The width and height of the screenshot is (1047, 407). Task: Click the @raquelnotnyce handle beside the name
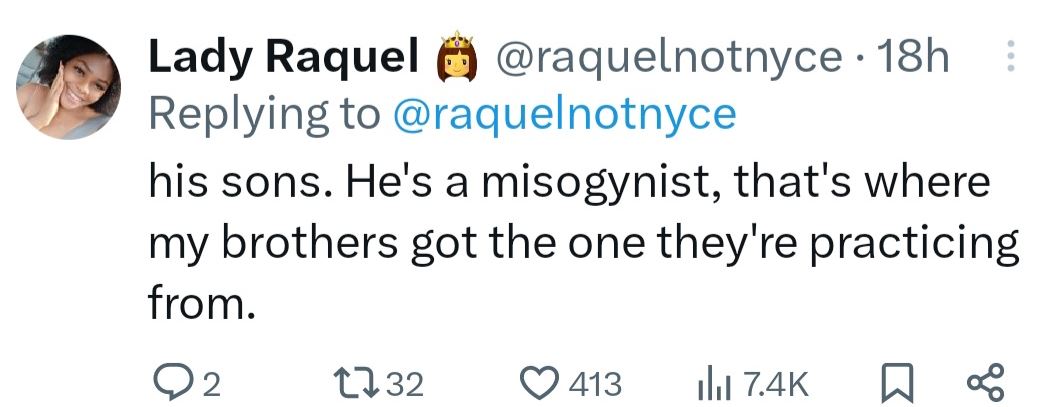click(668, 59)
